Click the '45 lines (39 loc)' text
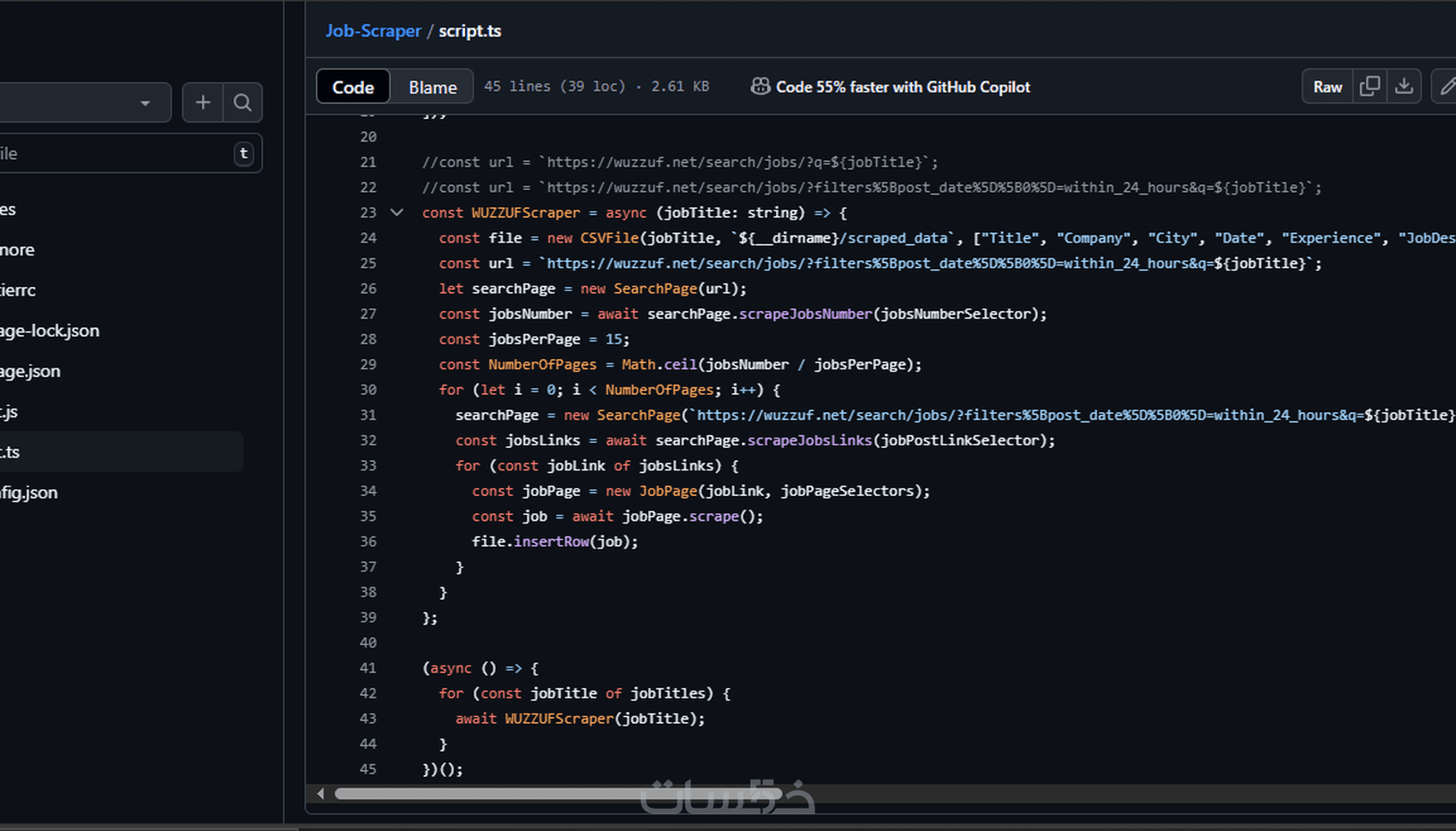This screenshot has height=831, width=1456. (x=554, y=87)
